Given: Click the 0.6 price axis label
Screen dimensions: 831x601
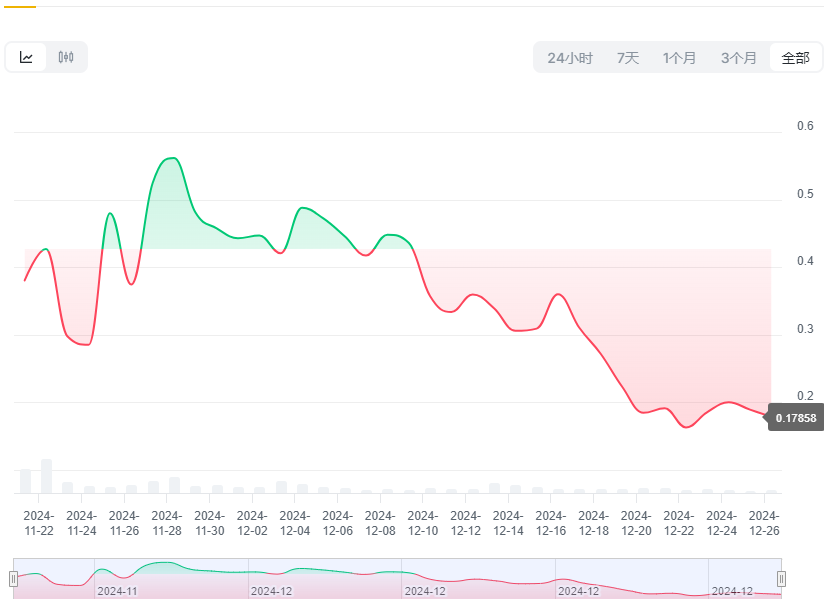Looking at the screenshot, I should pos(805,126).
